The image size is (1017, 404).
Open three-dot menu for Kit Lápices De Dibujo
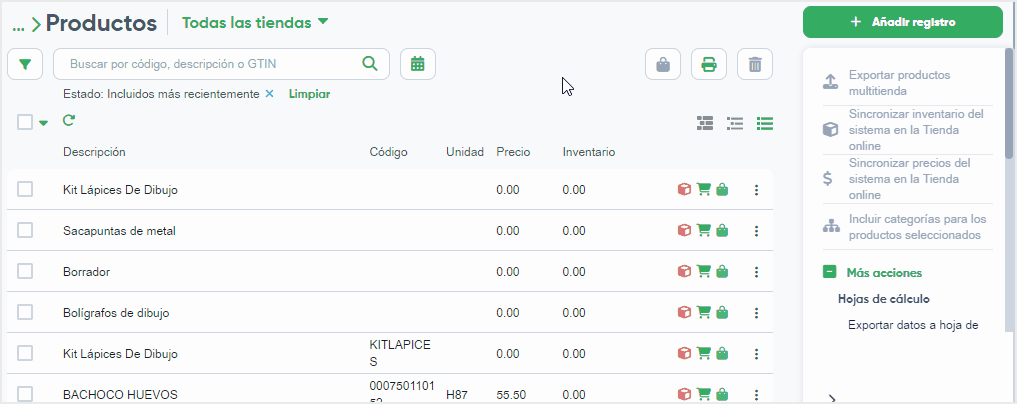756,190
